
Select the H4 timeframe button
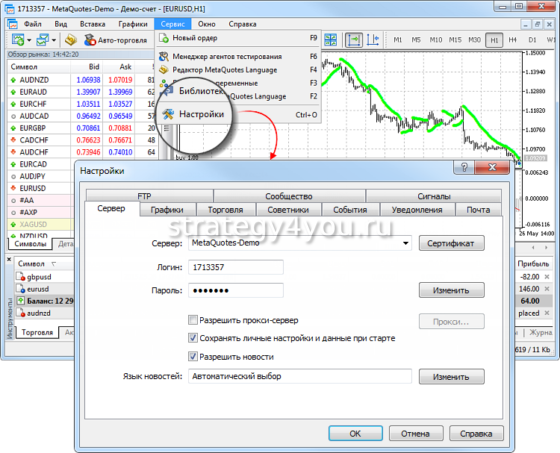pos(512,40)
